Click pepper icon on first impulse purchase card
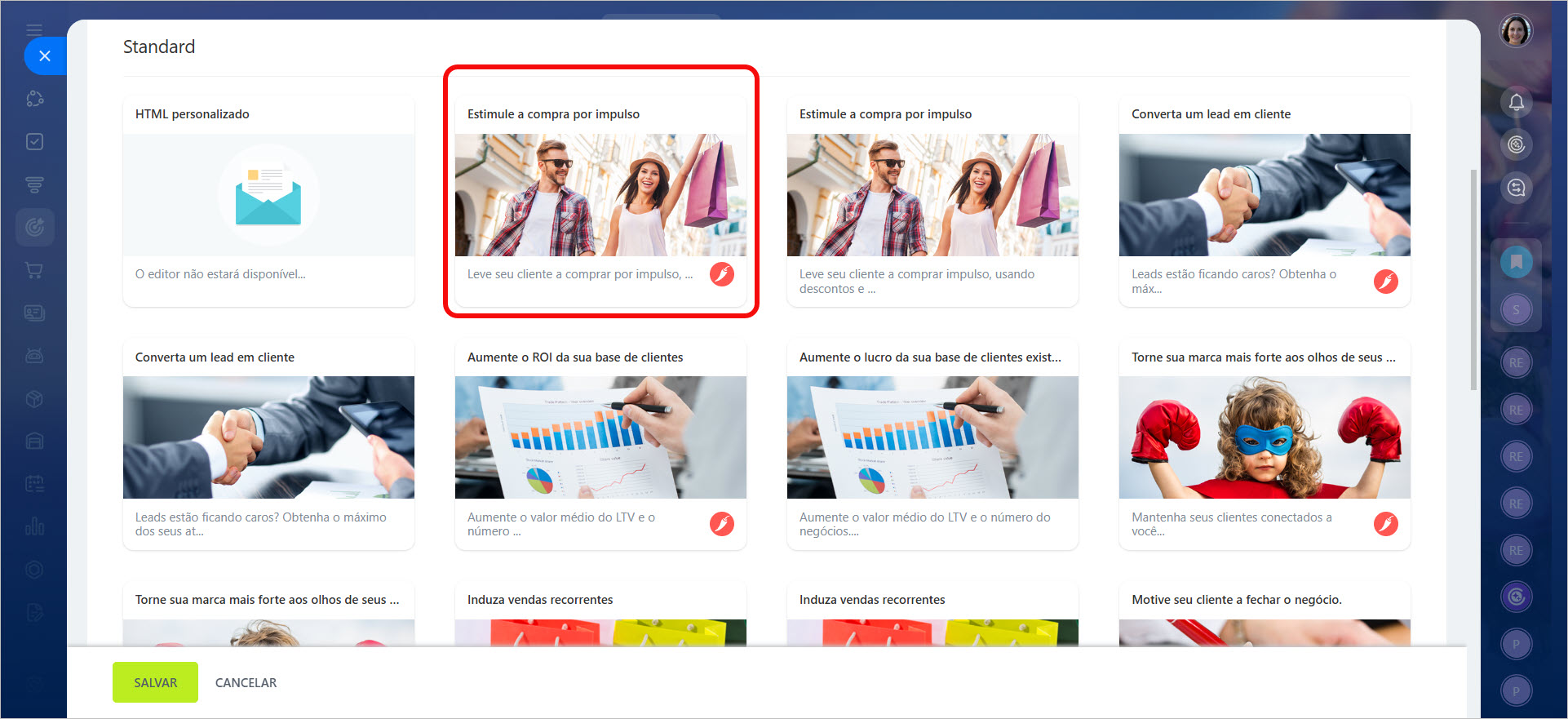The image size is (1568, 719). click(721, 274)
